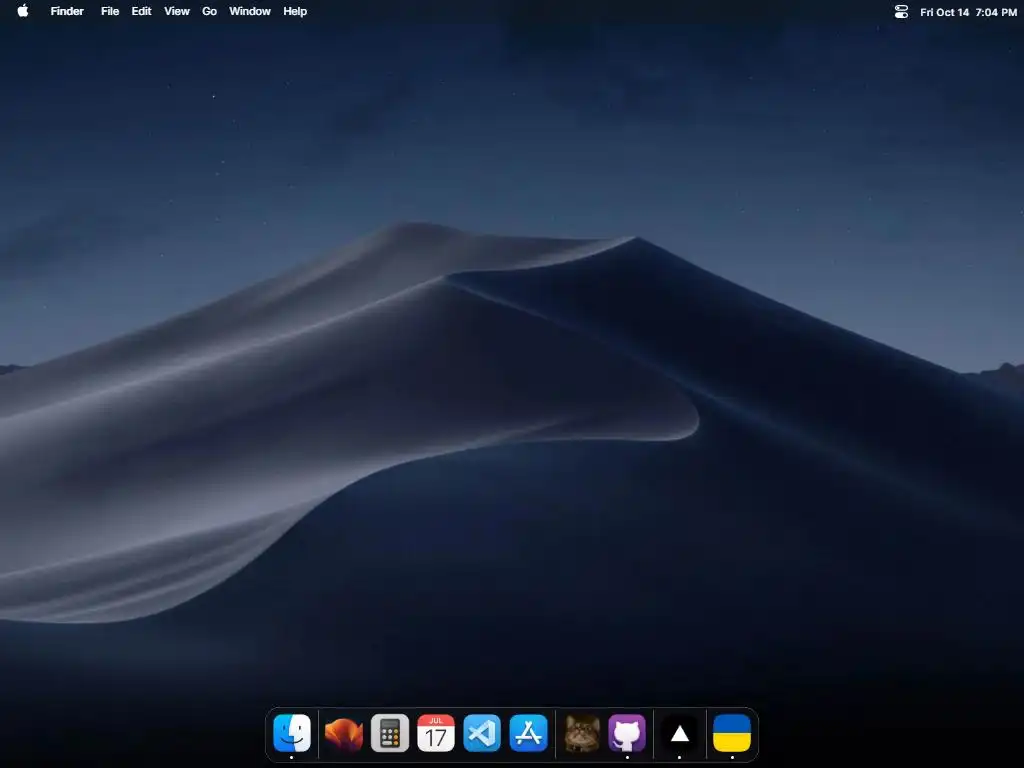Open the View menu

(x=176, y=11)
